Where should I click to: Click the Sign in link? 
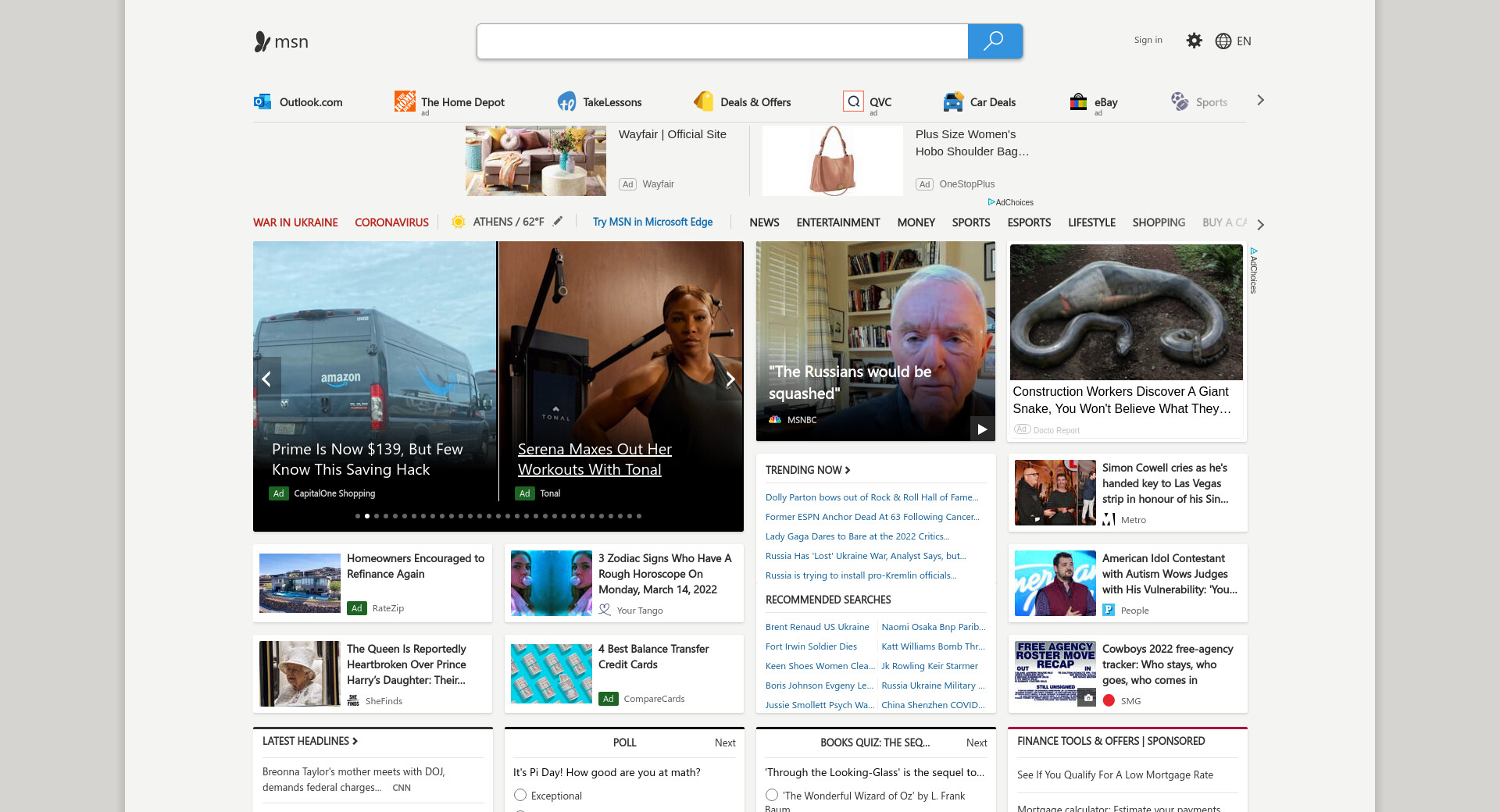click(1148, 41)
